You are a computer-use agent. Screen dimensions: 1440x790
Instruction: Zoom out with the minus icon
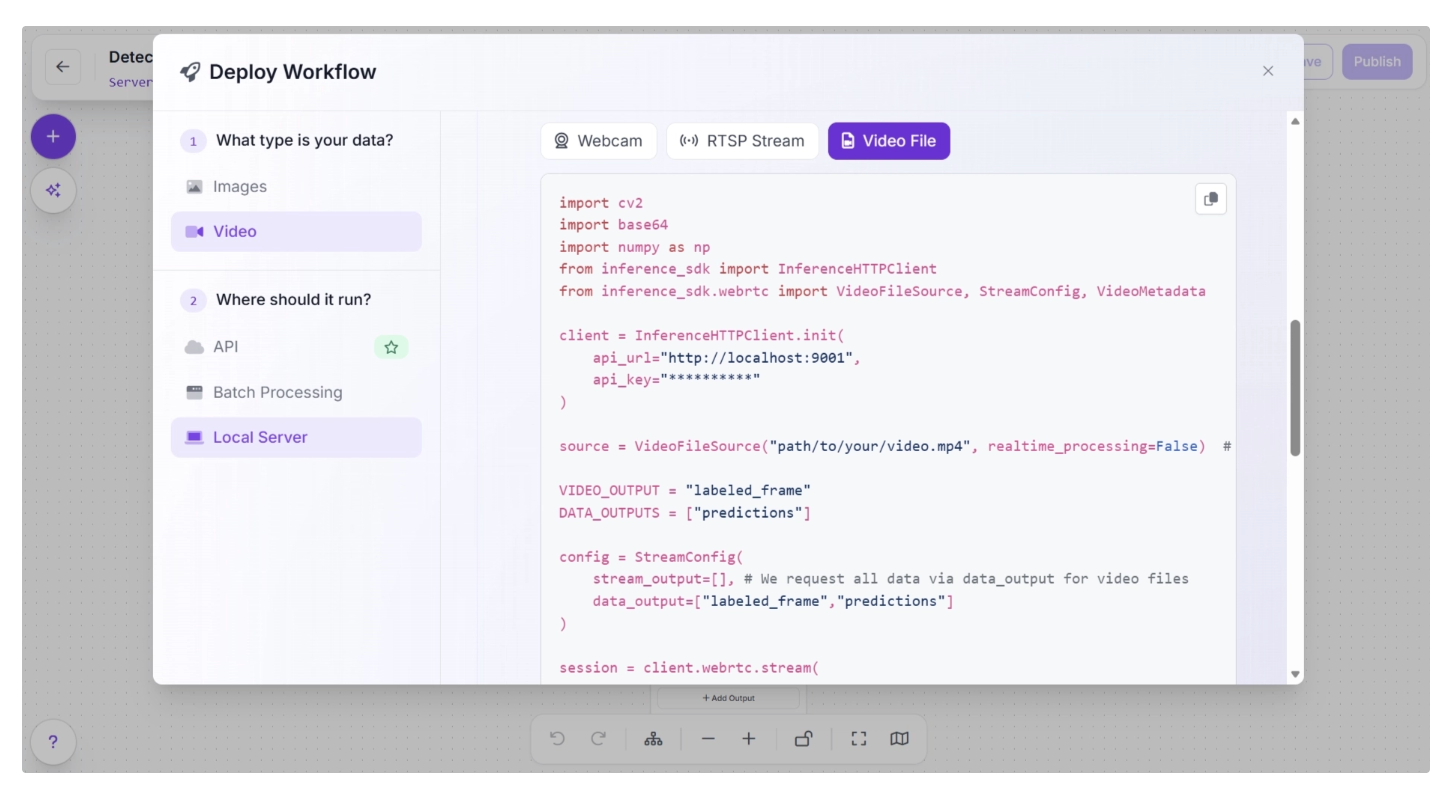[708, 739]
